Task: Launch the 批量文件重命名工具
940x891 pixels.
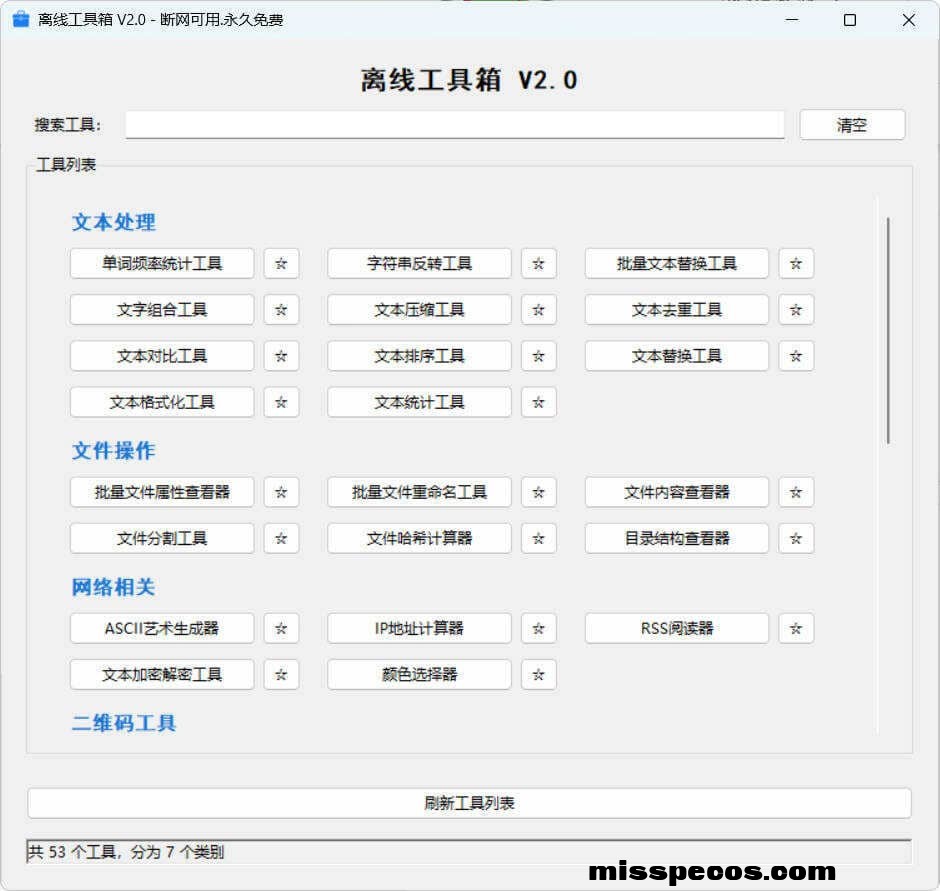Action: pos(419,492)
